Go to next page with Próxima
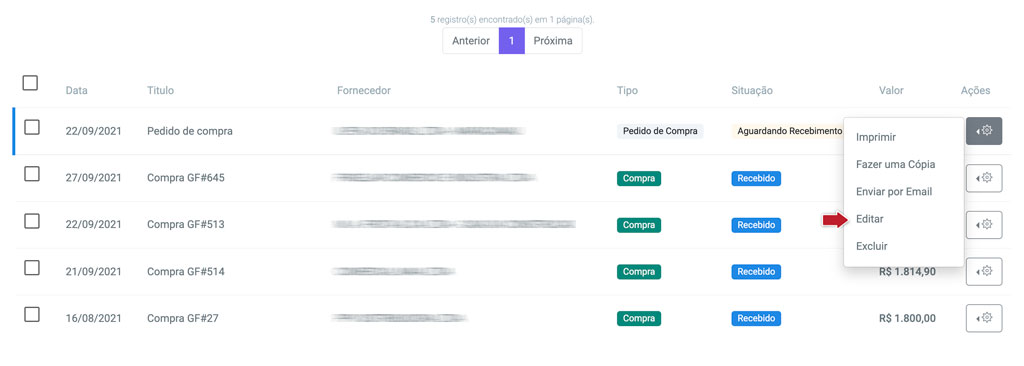 coord(553,41)
